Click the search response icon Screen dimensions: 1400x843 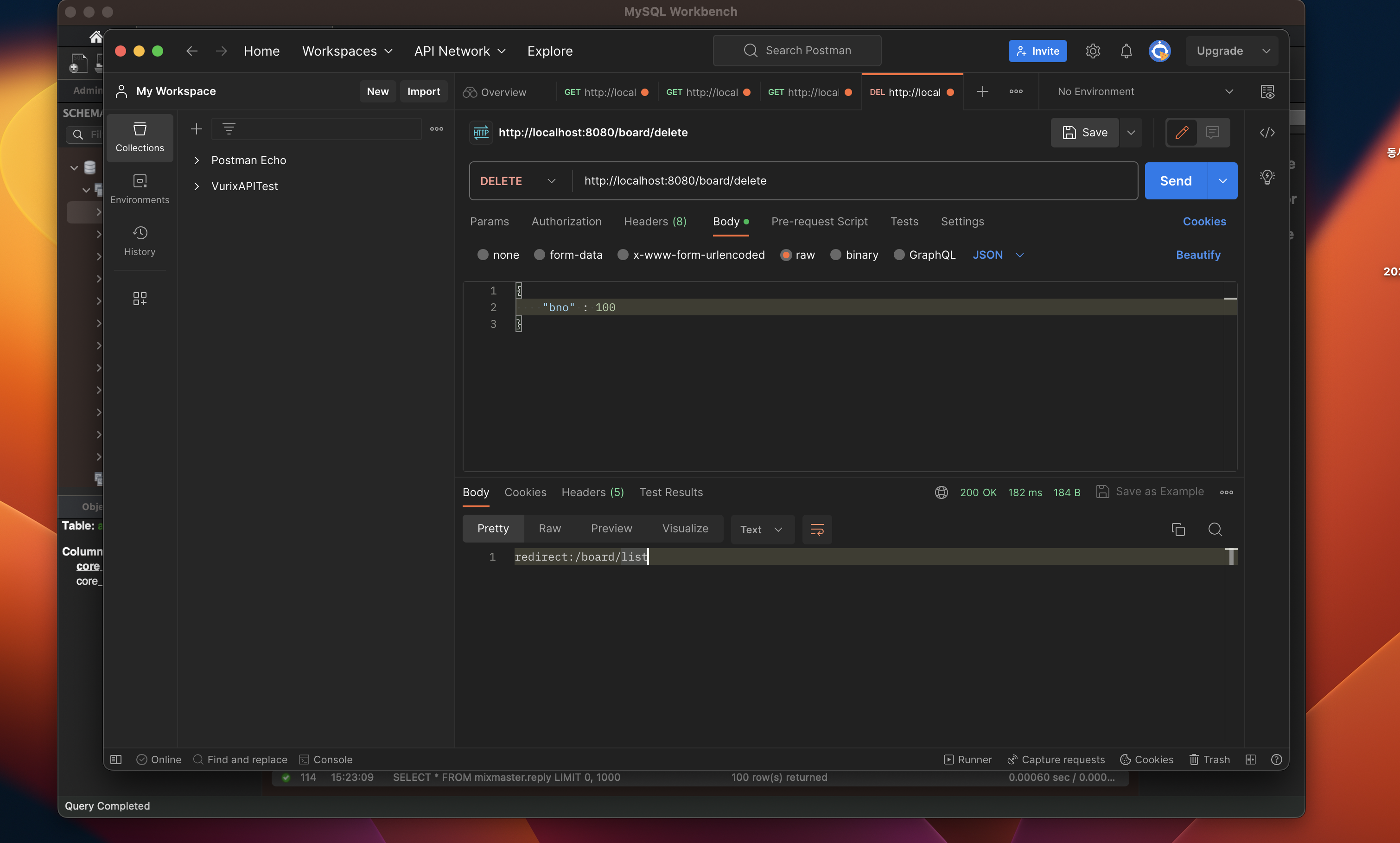[1215, 530]
